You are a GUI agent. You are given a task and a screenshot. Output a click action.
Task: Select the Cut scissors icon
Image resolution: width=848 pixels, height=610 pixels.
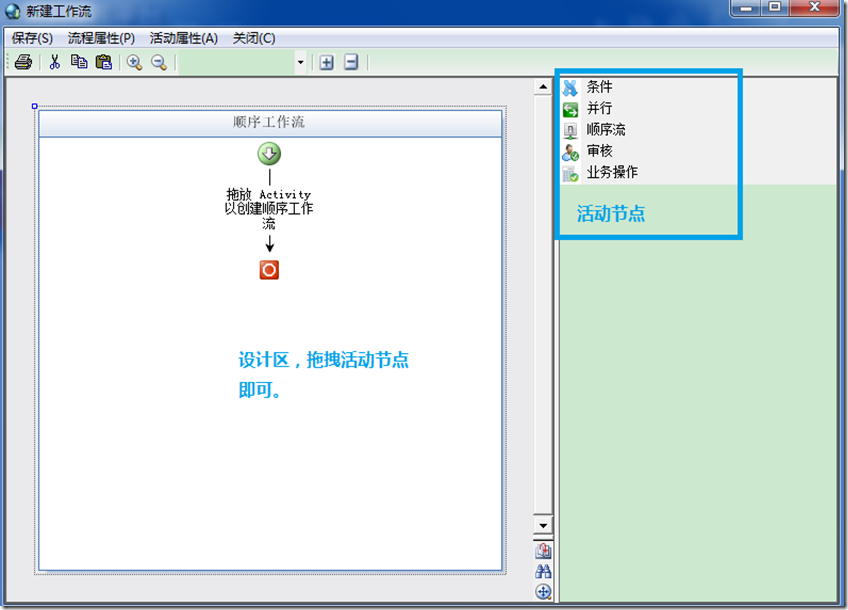pos(54,62)
